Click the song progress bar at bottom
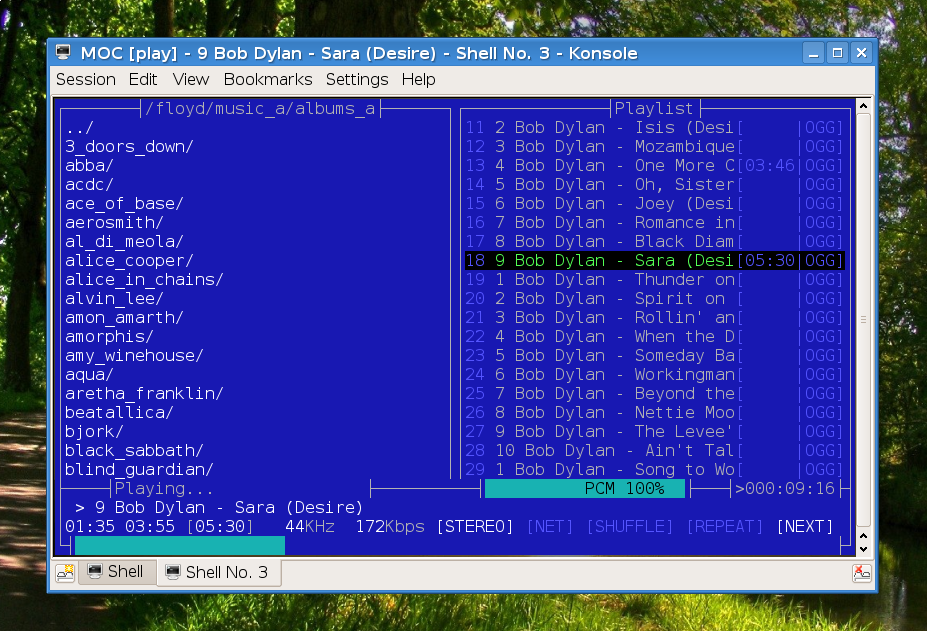The image size is (927, 631). pos(456,545)
